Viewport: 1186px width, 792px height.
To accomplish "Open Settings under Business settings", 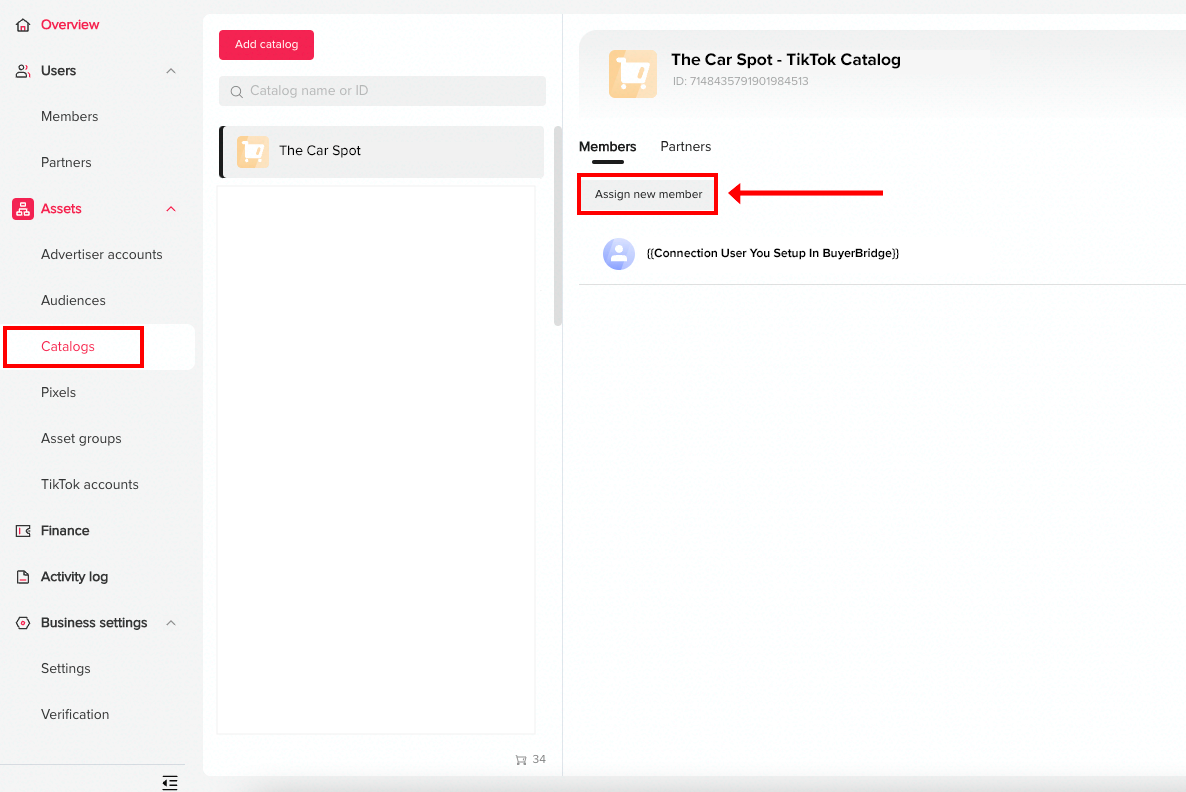I will [x=66, y=669].
